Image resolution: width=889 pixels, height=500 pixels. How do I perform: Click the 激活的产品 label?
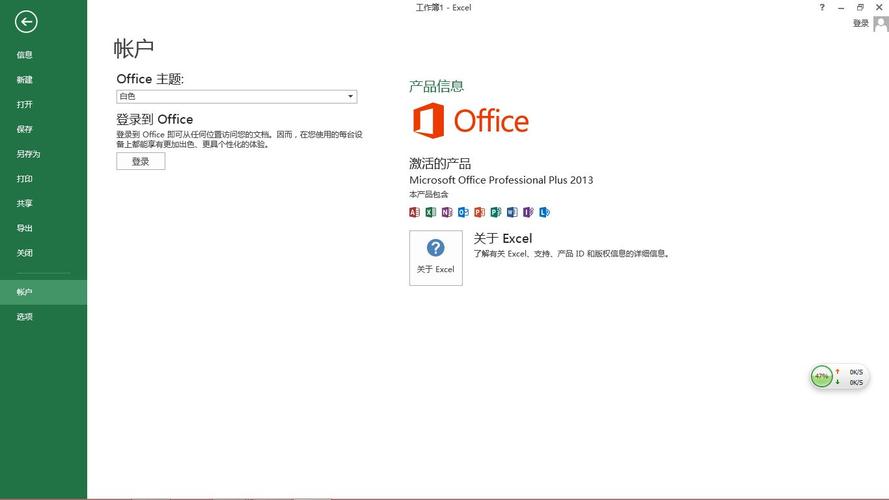440,164
